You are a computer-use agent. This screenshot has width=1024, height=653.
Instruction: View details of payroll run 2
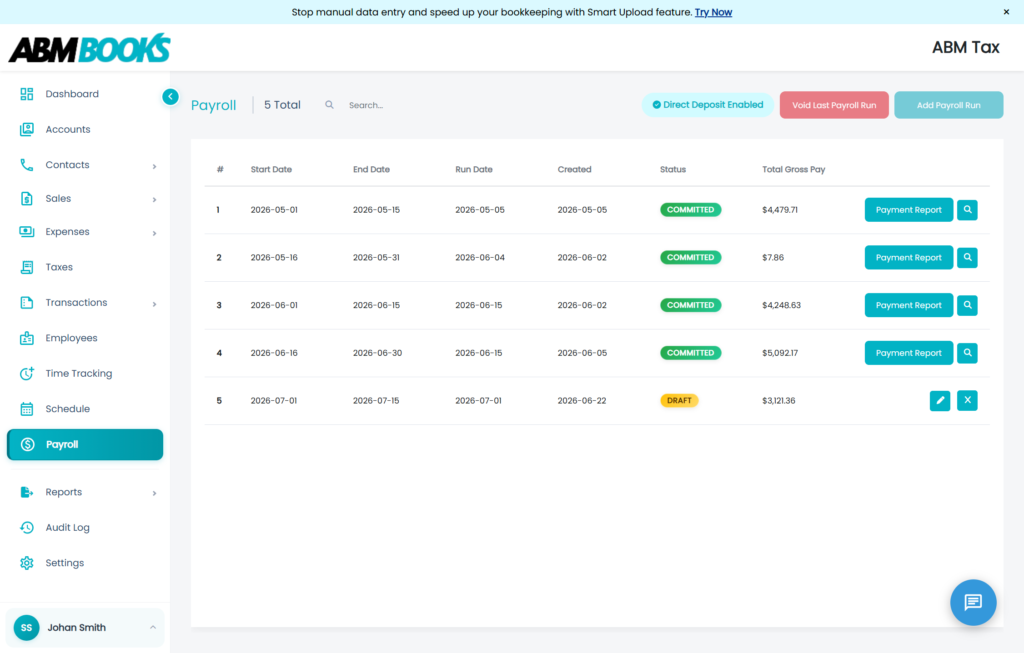click(x=967, y=257)
